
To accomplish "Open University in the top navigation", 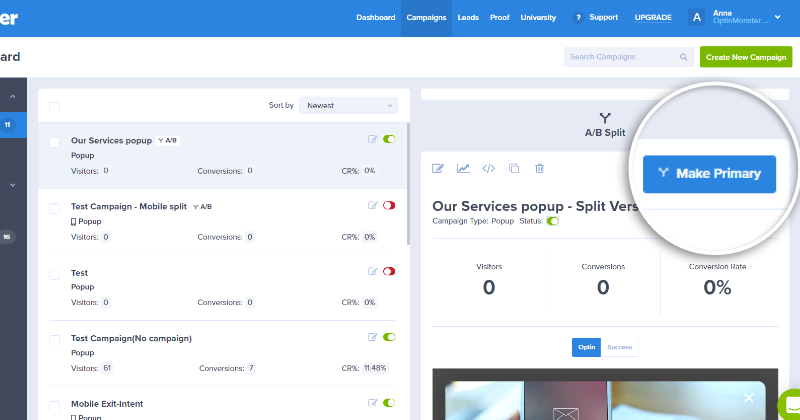I will pos(538,17).
